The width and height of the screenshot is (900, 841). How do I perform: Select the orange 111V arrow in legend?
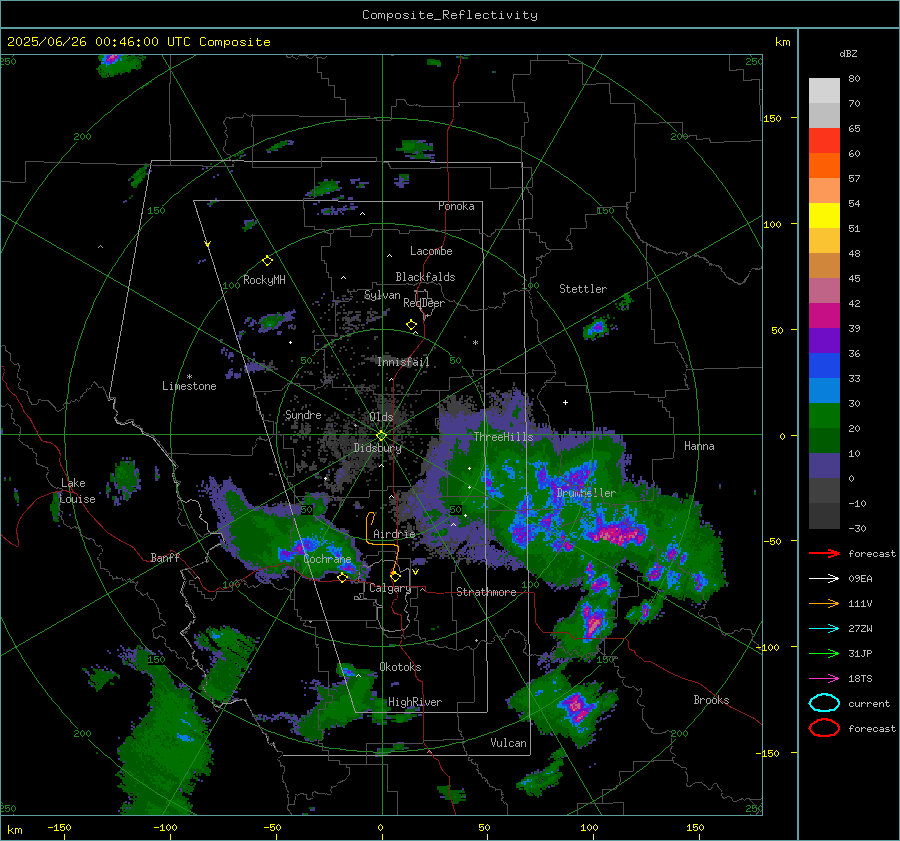[824, 603]
